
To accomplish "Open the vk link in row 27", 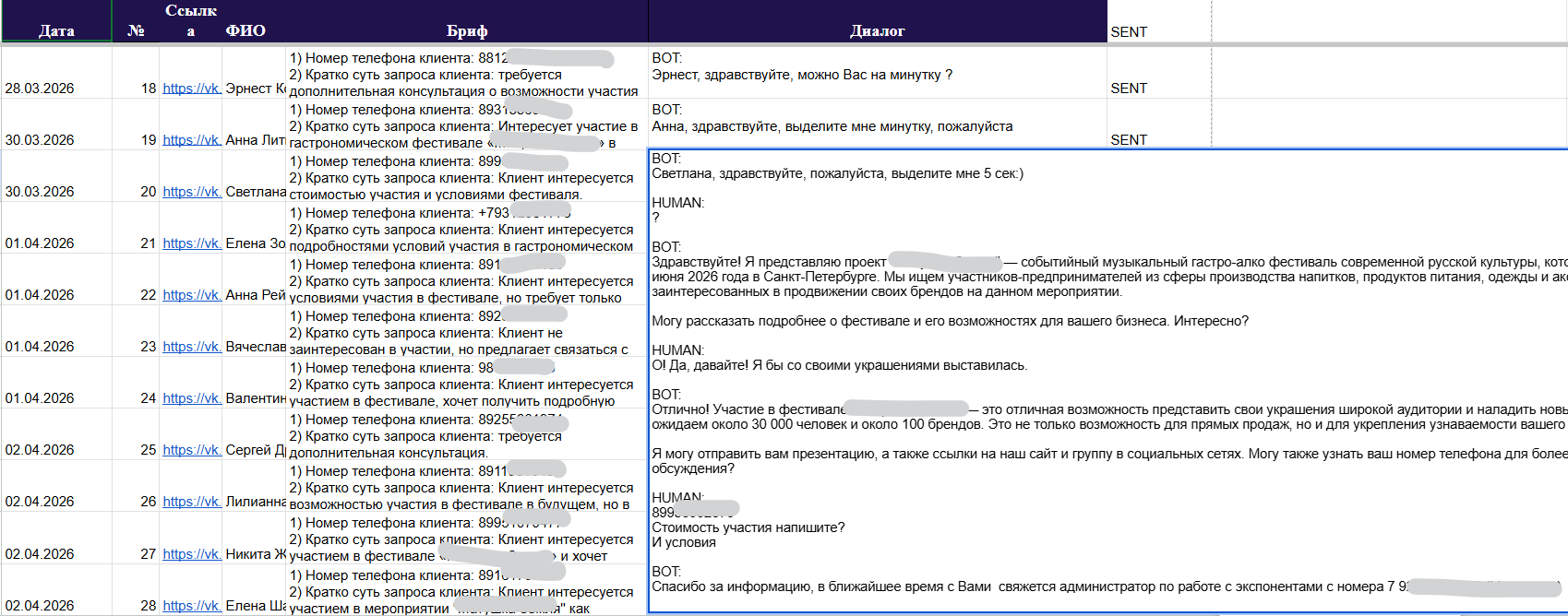I will pos(192,554).
